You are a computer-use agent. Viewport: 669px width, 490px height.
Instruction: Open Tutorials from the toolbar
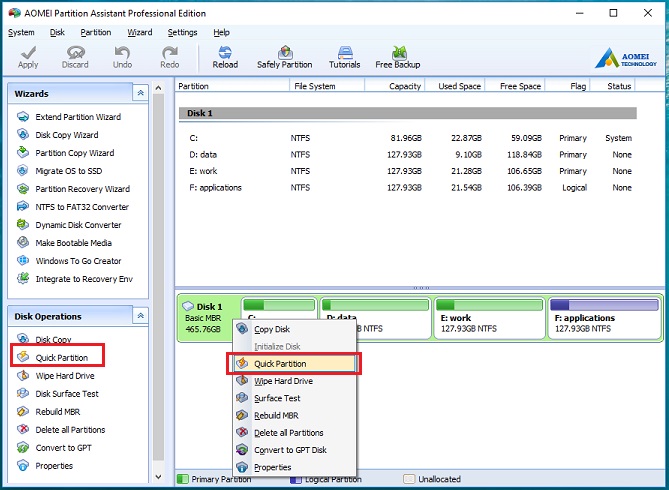(345, 57)
